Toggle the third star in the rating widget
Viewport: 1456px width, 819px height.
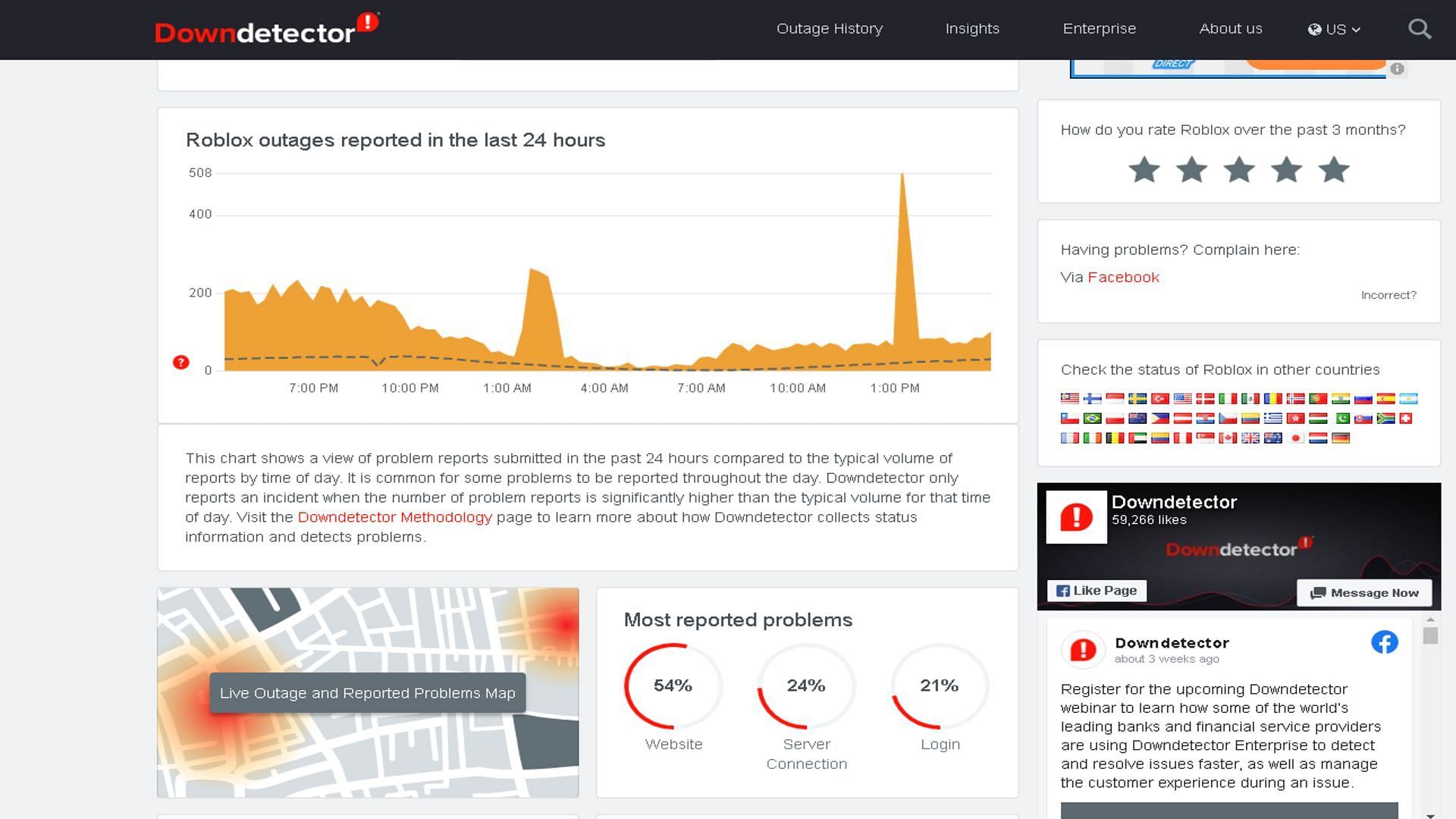pyautogui.click(x=1239, y=168)
